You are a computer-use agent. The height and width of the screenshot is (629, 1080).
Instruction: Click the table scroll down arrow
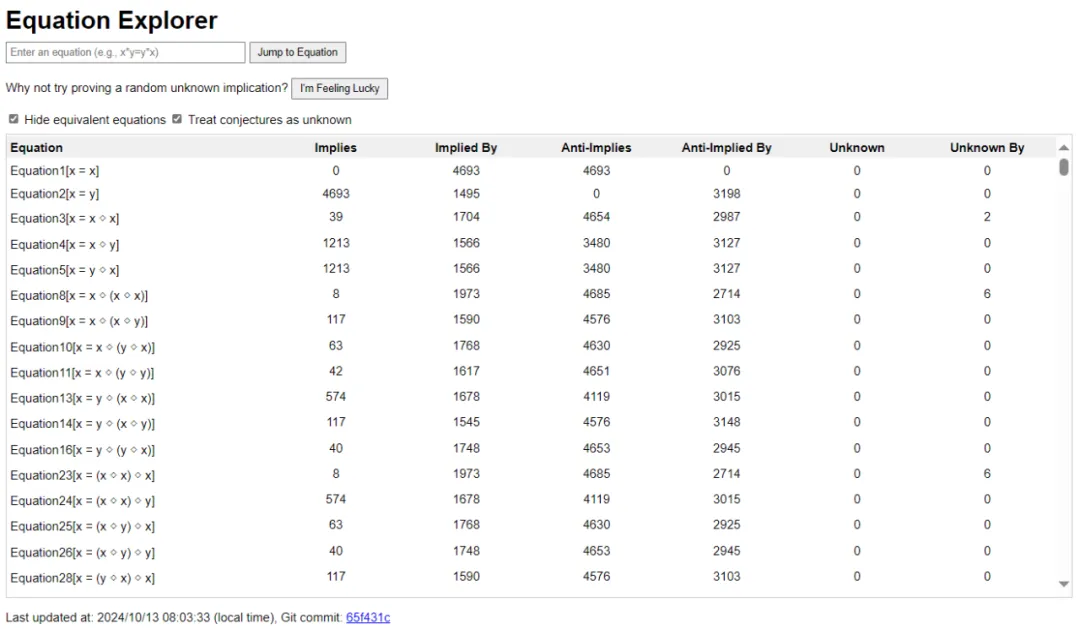[1064, 584]
